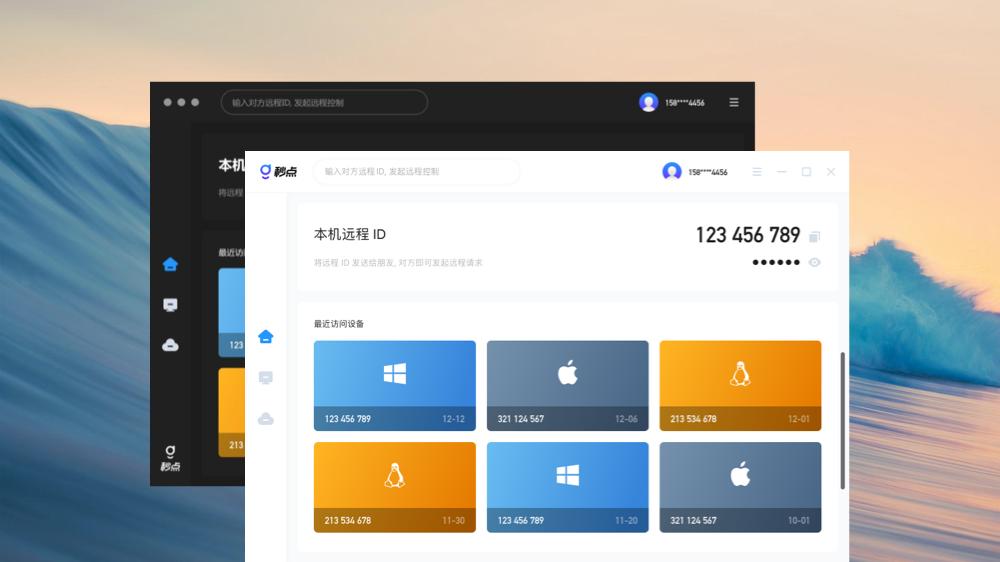The image size is (1000, 562).
Task: Open the cloud icon in light window sidebar
Action: click(x=266, y=418)
